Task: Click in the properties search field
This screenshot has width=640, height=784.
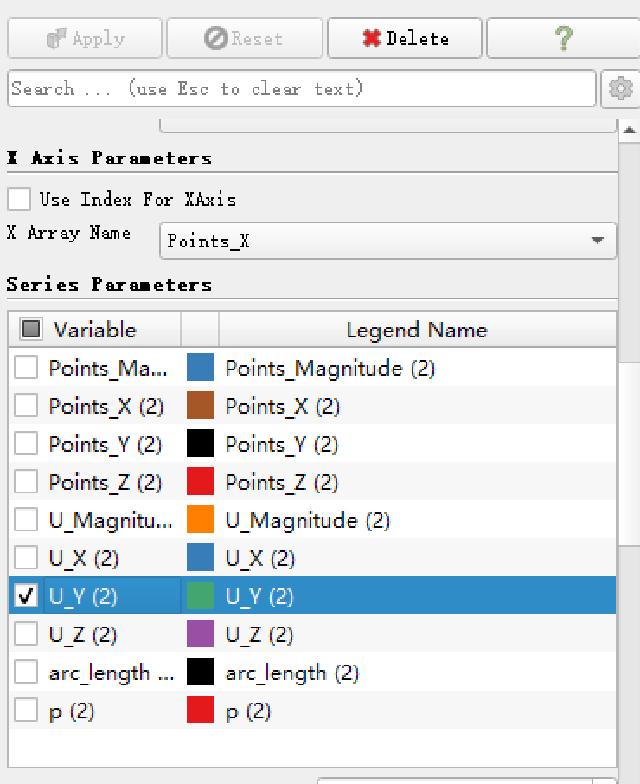Action: pos(300,89)
